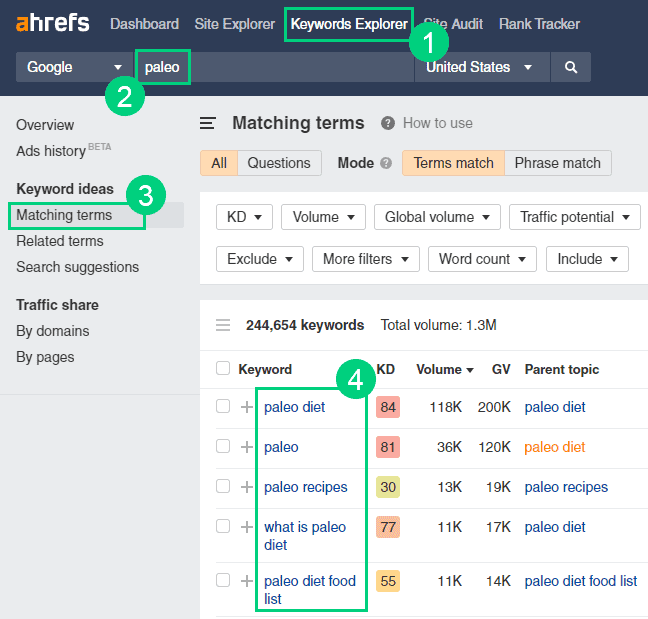Image resolution: width=648 pixels, height=619 pixels.
Task: Add paleo recipes keyword with plus icon
Action: tap(247, 487)
